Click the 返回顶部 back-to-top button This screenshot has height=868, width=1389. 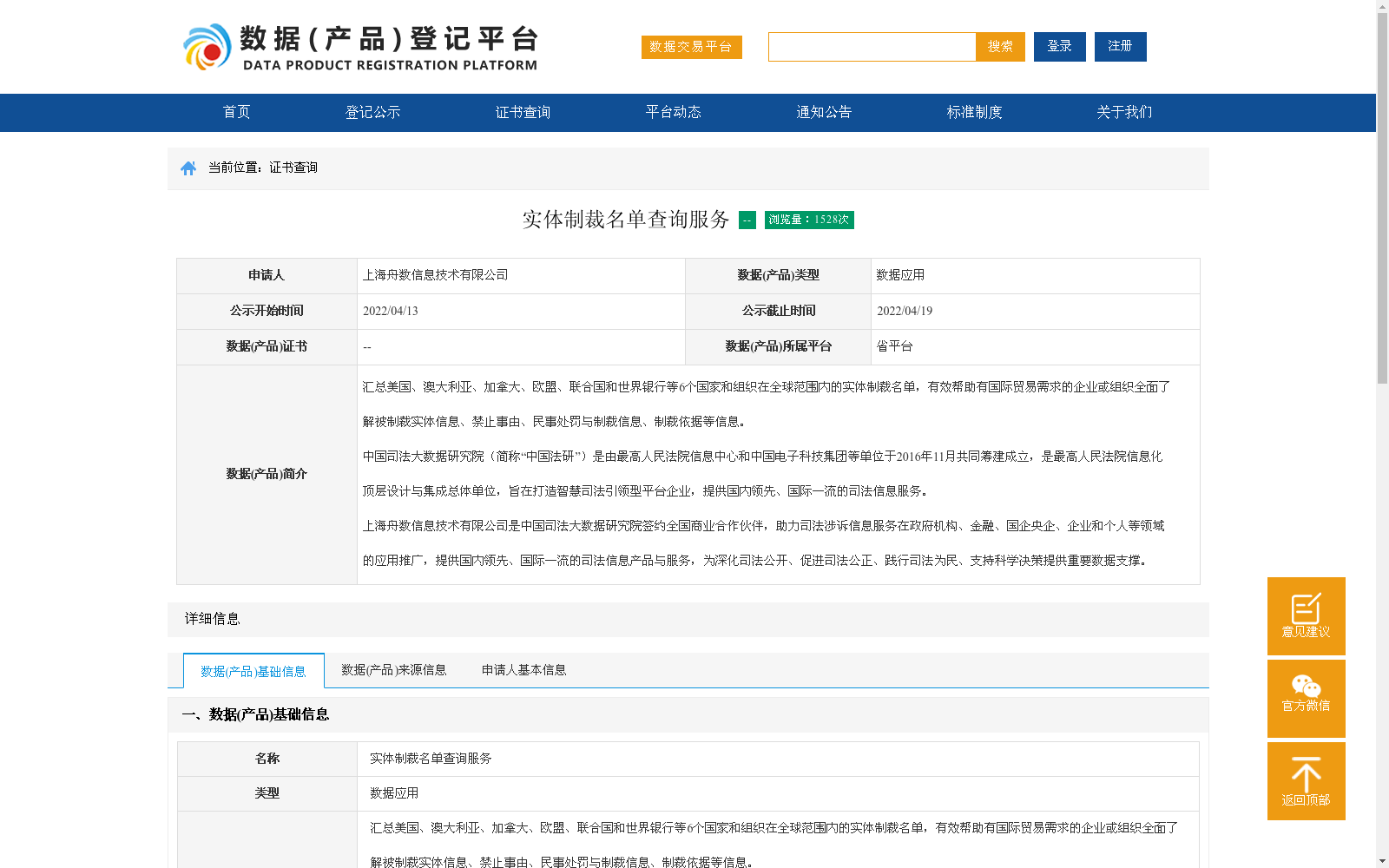point(1306,779)
